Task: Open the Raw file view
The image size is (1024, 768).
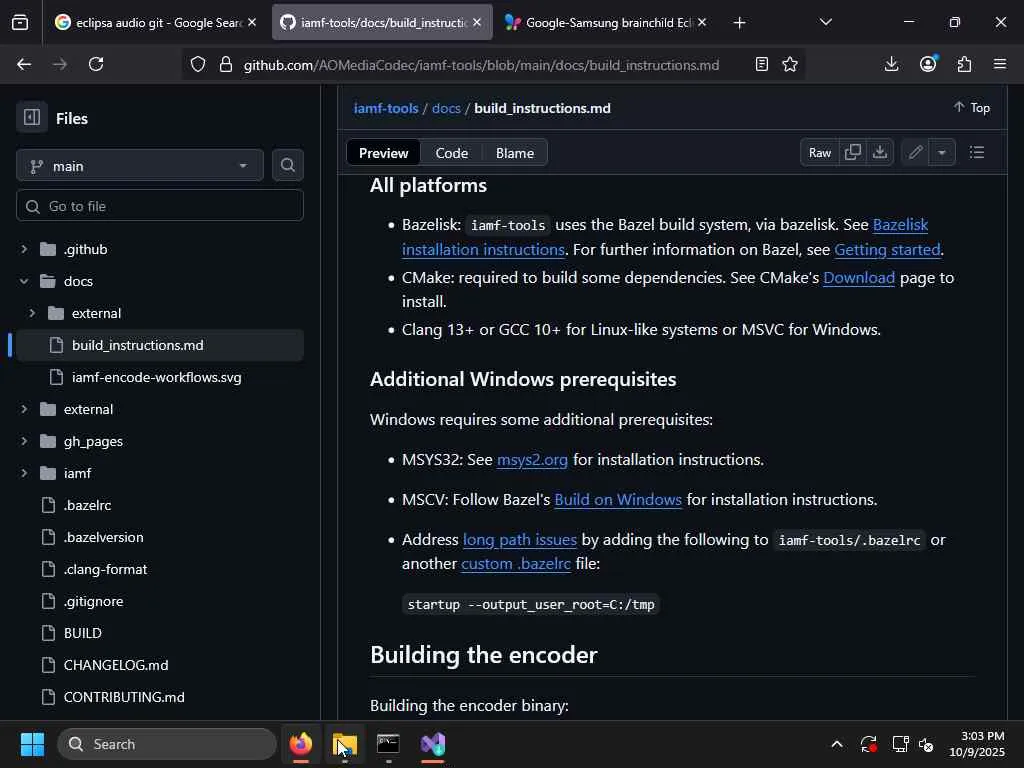Action: pyautogui.click(x=820, y=153)
